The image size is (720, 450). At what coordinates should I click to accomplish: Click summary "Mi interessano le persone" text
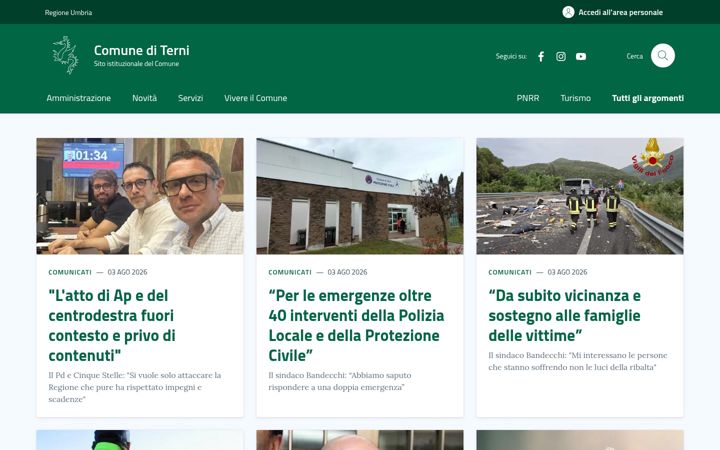click(578, 361)
